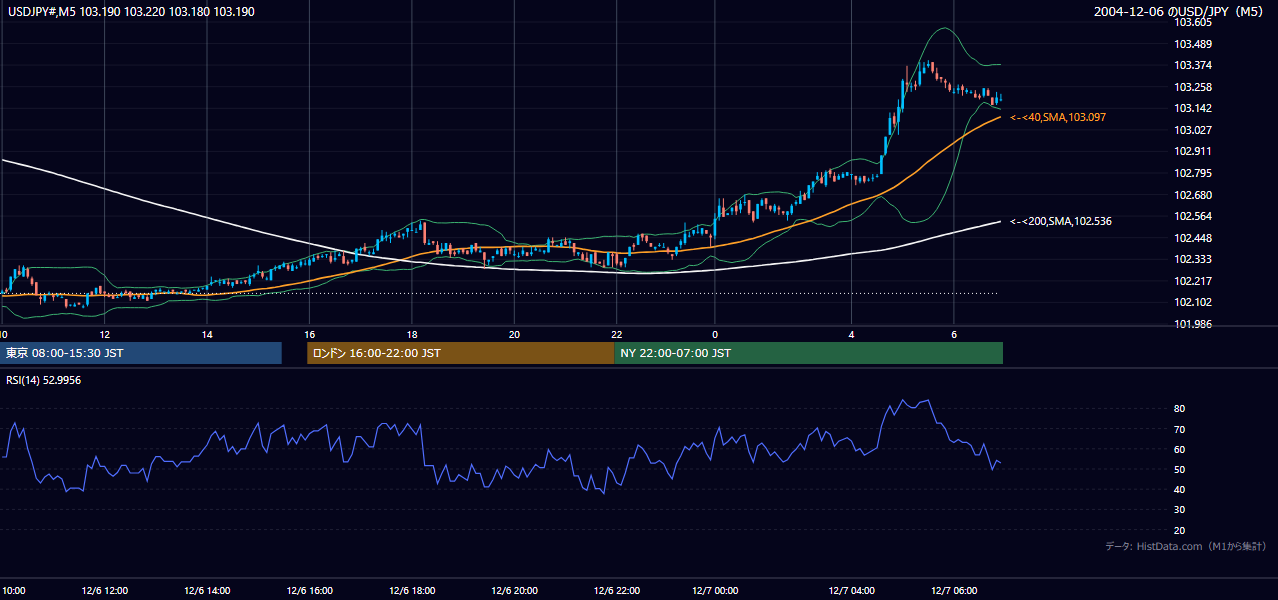Click the Tokyo session bar '東京 08:00-15:30 JST'
Screen dimensions: 1278x600
coord(141,353)
